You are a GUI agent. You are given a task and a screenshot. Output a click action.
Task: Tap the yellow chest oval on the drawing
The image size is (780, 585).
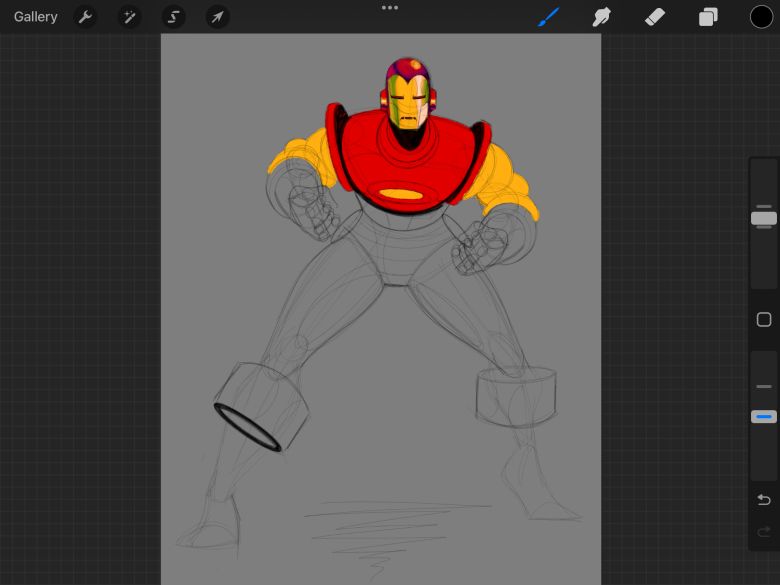pyautogui.click(x=400, y=194)
